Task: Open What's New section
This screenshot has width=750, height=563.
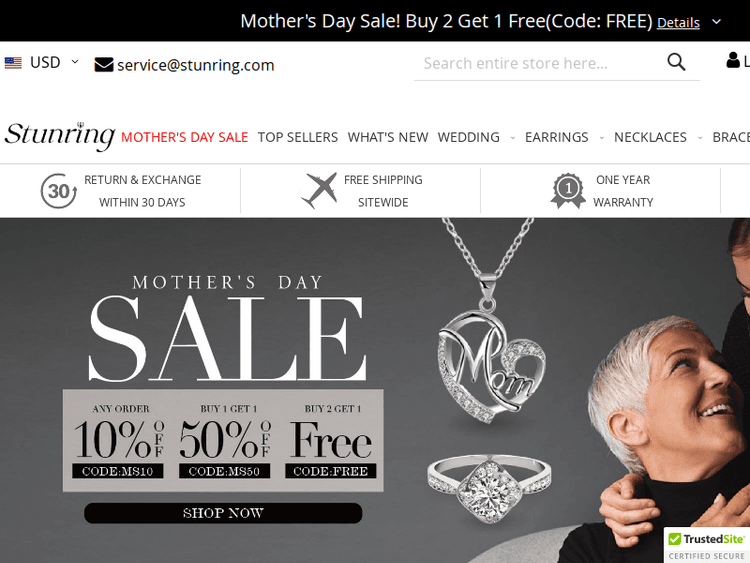Action: (388, 137)
